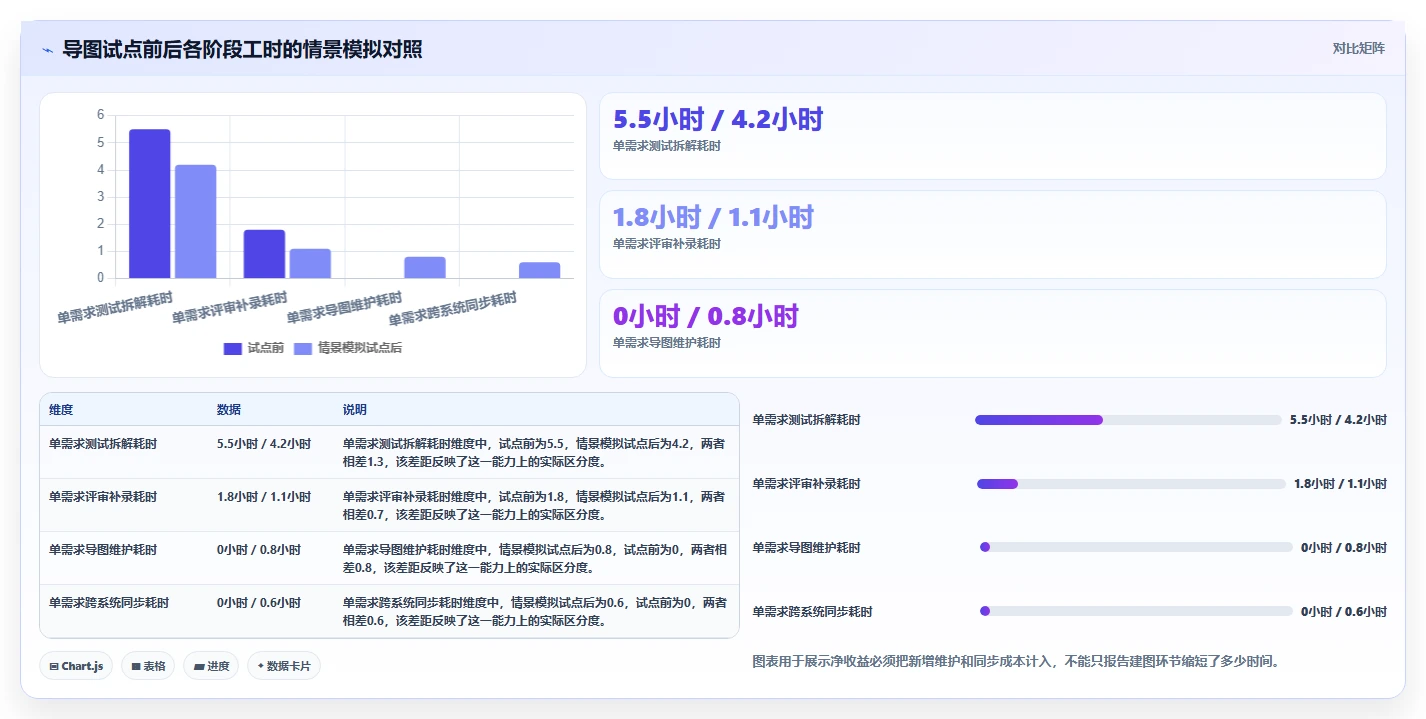1426x719 pixels.
Task: Toggle the 情景模拟试点后 legend swatch
Action: [x=303, y=348]
